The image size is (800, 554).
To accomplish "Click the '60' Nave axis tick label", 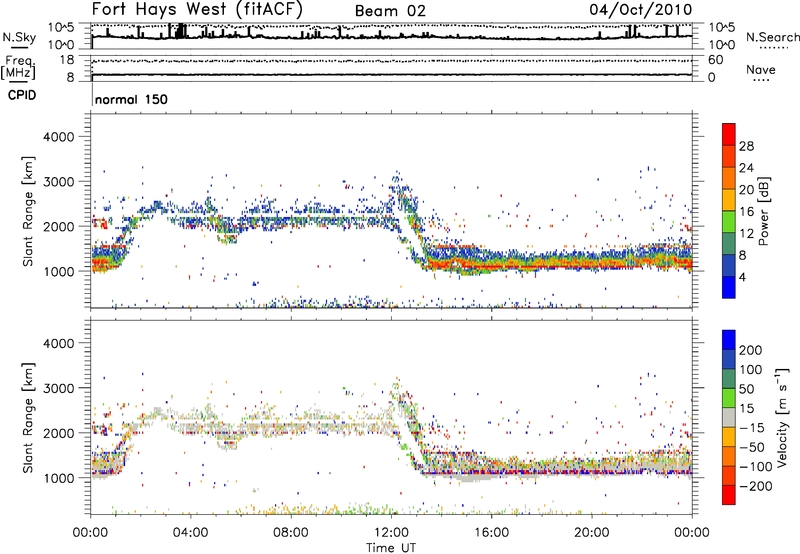I will 715,60.
